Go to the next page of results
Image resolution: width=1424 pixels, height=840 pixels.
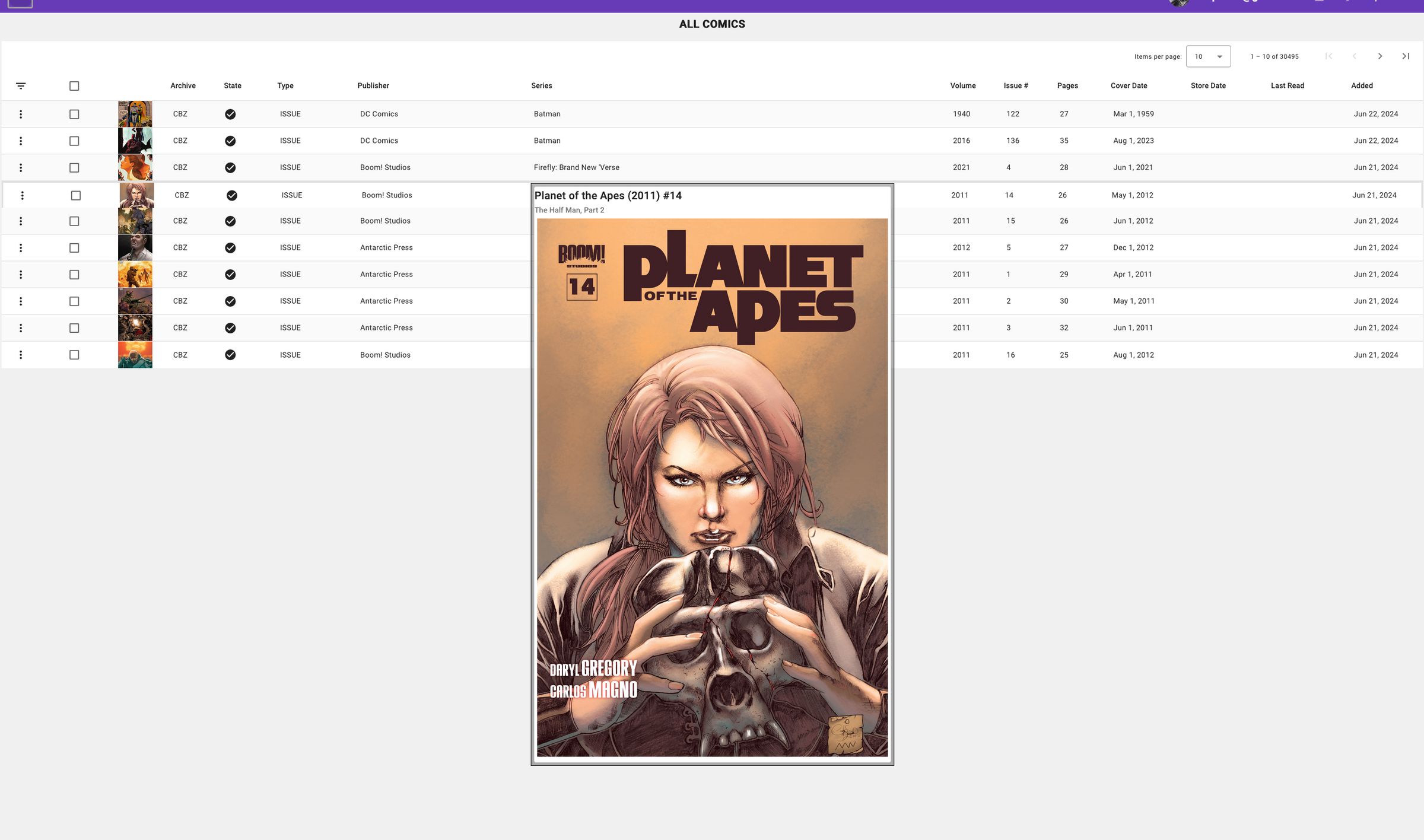click(1380, 56)
